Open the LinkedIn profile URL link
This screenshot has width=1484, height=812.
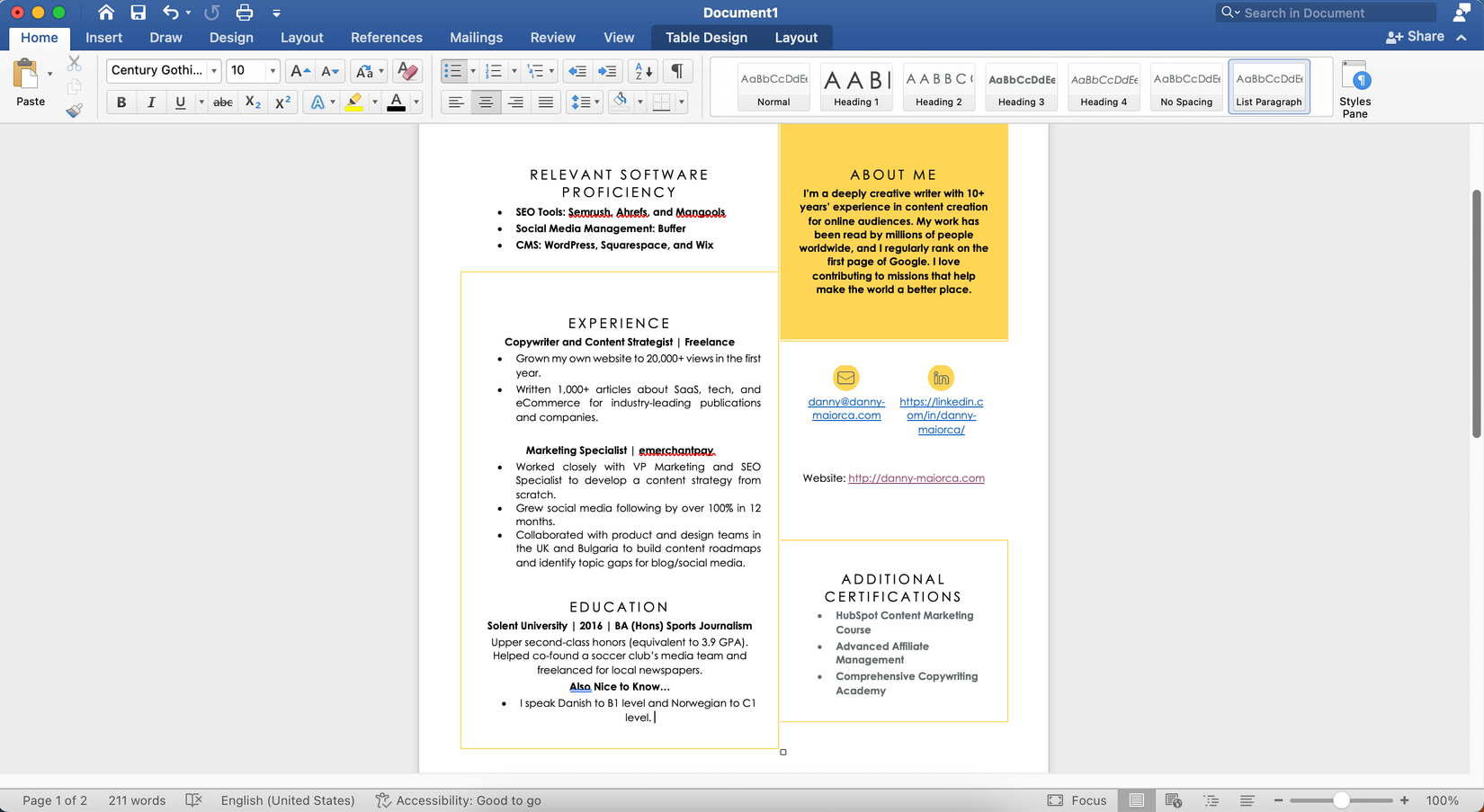(941, 415)
